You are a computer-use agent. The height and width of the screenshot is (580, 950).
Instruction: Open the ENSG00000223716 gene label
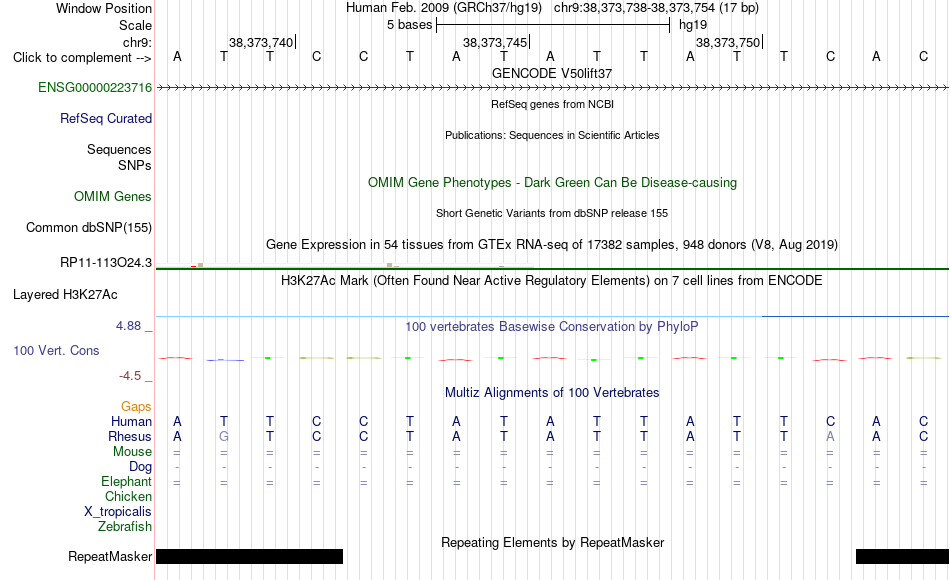tap(95, 87)
